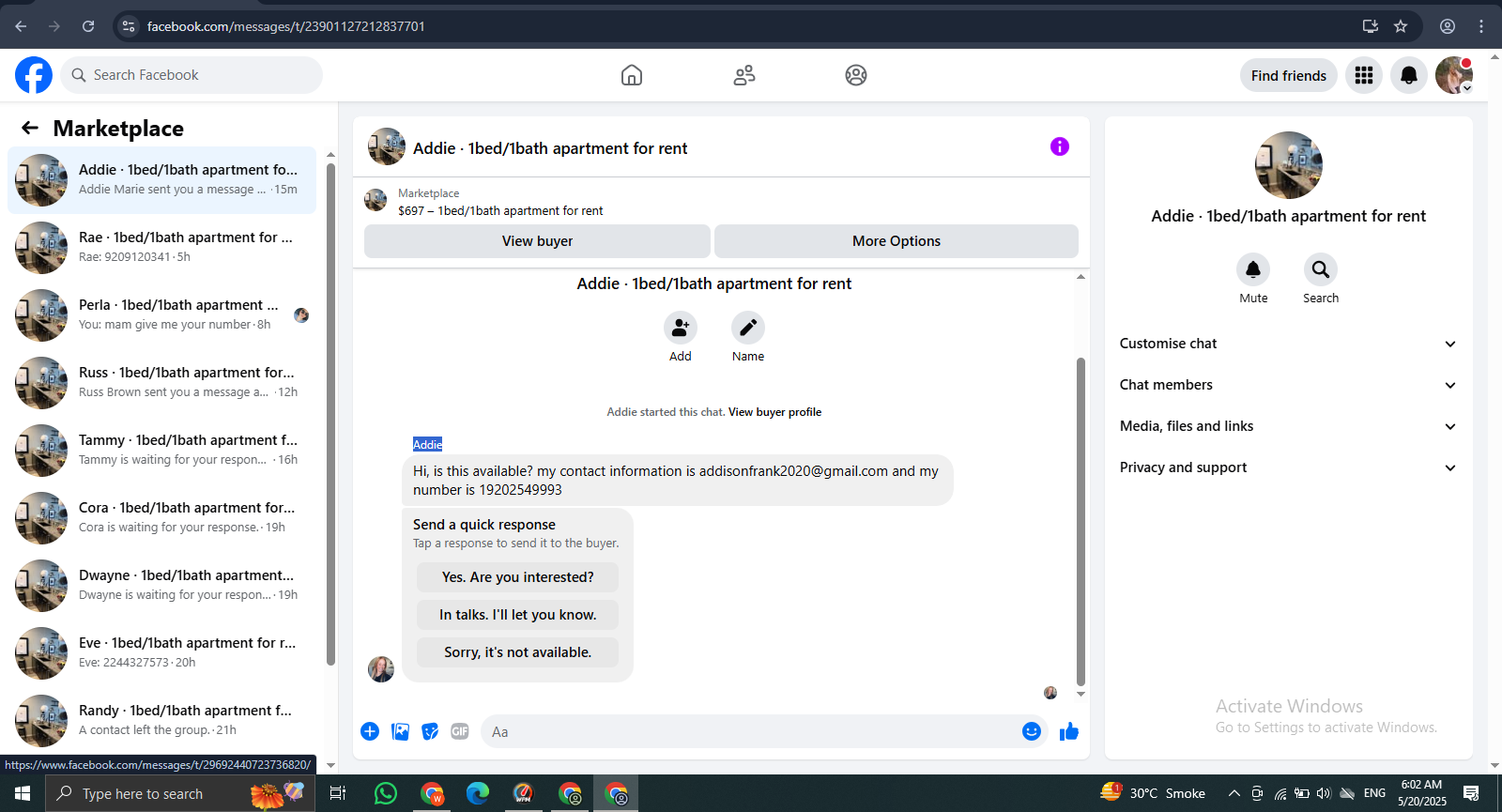The height and width of the screenshot is (812, 1502).
Task: Go back using the Marketplace arrow
Action: (30, 129)
